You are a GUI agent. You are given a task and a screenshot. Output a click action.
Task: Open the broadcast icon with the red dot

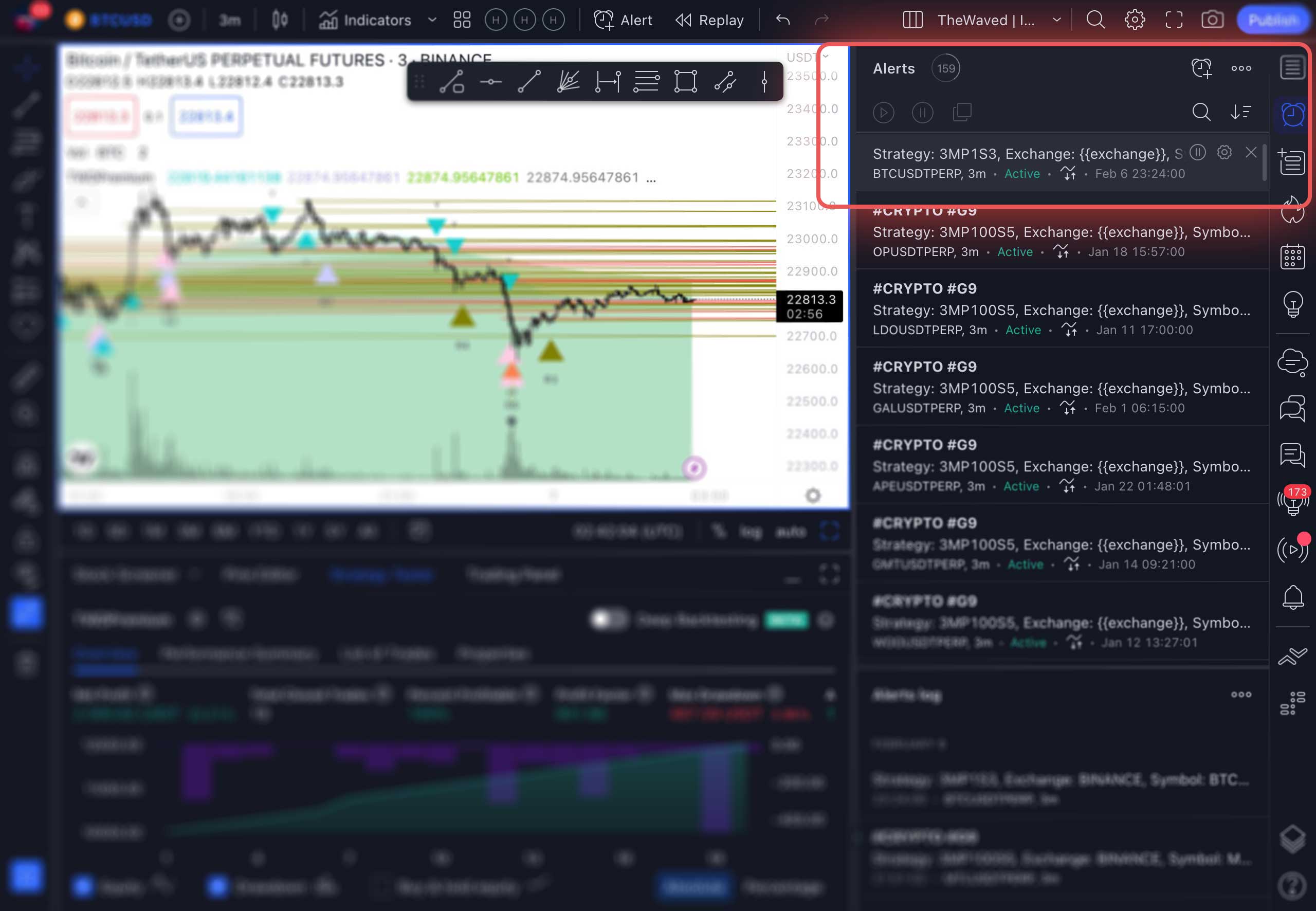point(1292,549)
